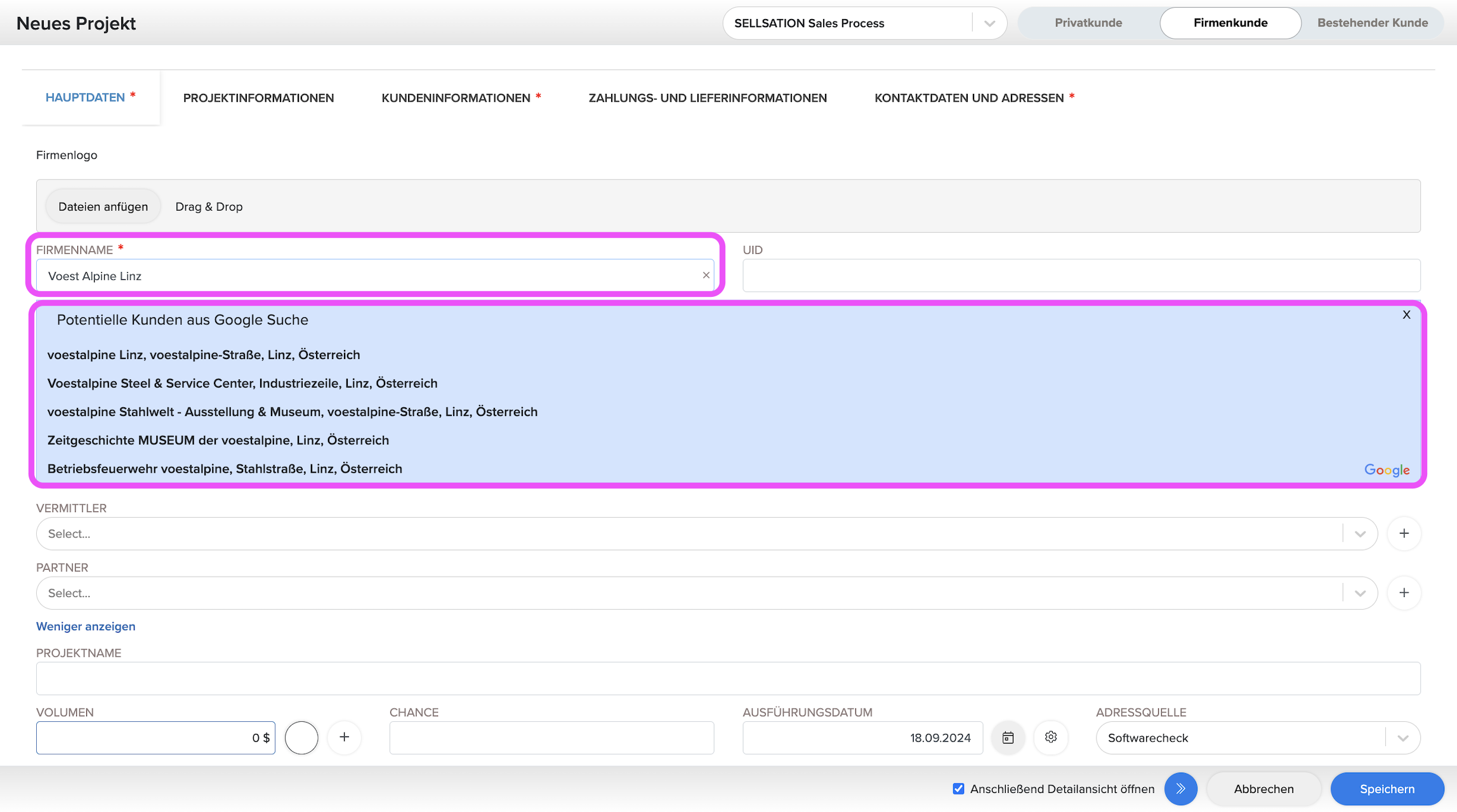This screenshot has width=1457, height=812.
Task: Close the Google suggestions panel
Action: 1406,315
